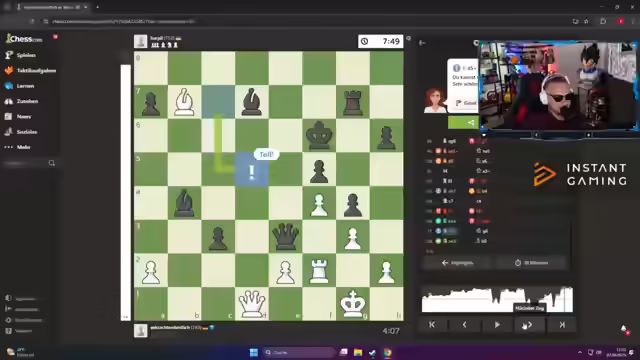Click the evaluation bar left of board

coord(126,192)
